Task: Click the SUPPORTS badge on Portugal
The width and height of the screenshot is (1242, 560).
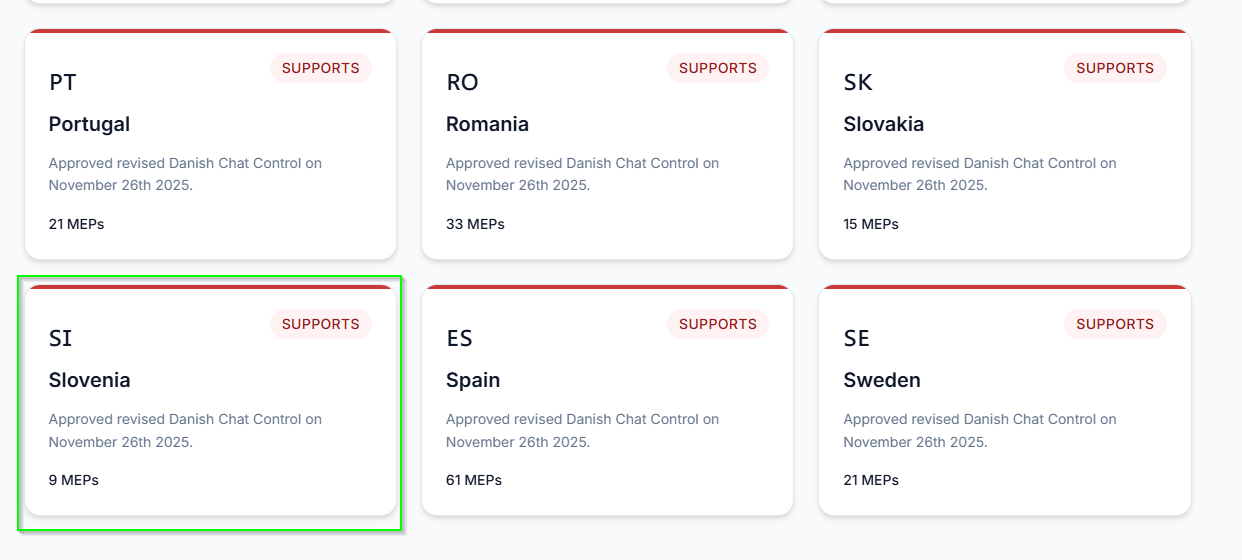Action: click(320, 68)
